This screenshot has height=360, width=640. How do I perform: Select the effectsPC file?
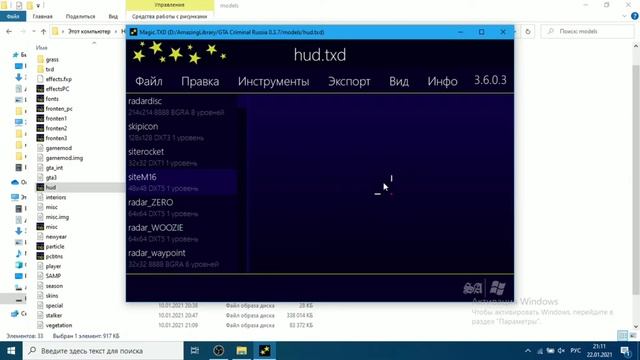(58, 89)
